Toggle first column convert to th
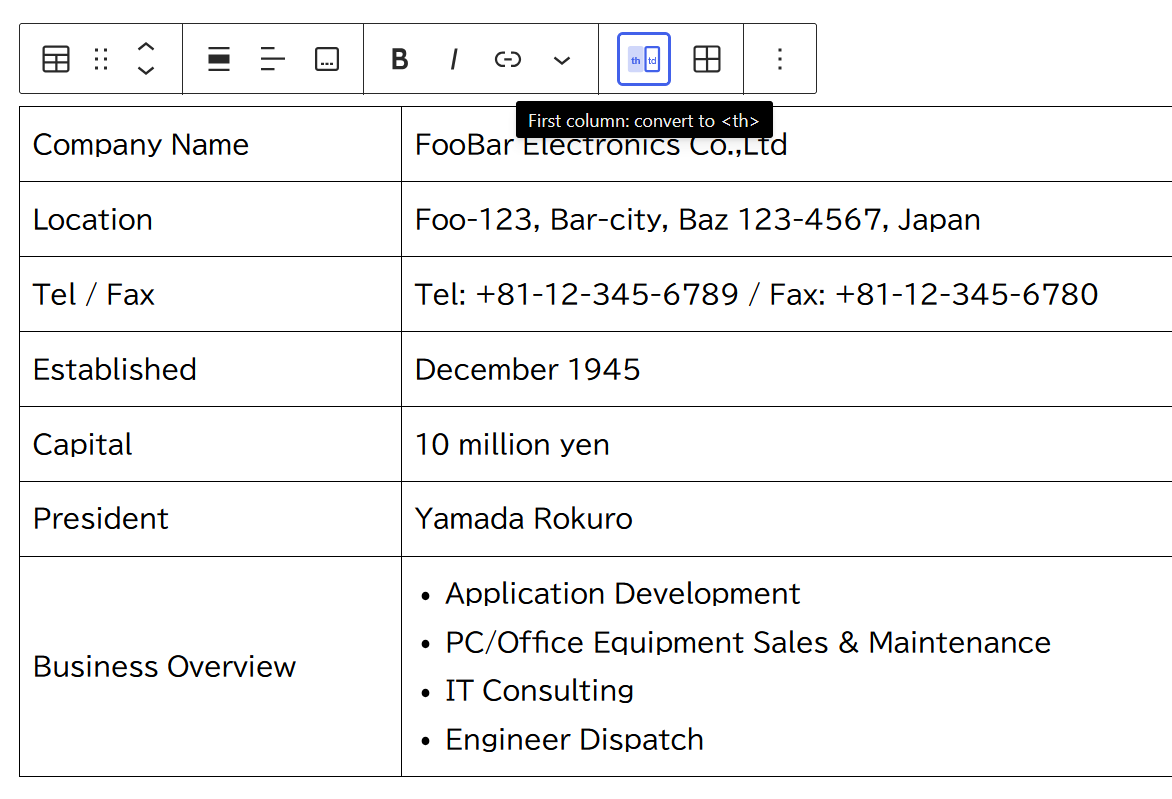The image size is (1172, 799). point(644,59)
